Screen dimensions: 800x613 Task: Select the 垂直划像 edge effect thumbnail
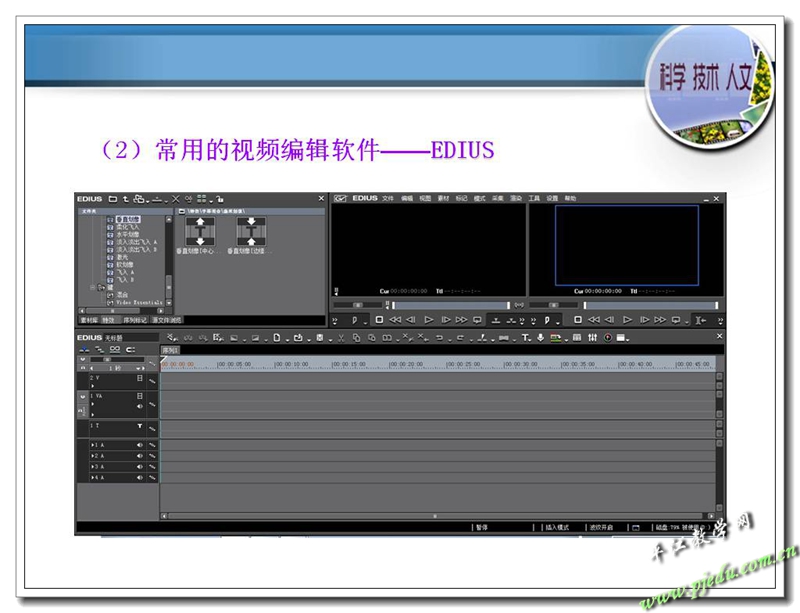point(251,232)
